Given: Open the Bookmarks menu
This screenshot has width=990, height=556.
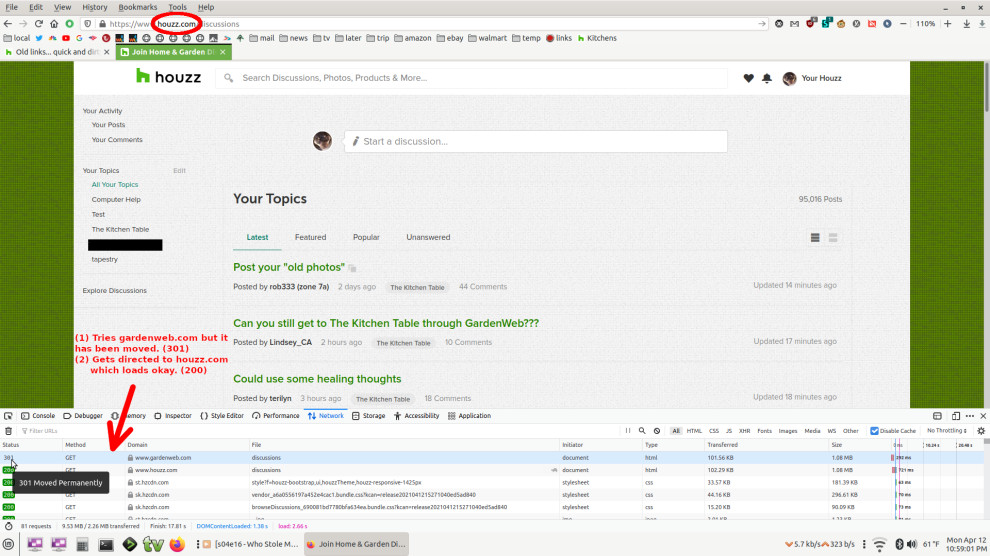Looking at the screenshot, I should [138, 7].
